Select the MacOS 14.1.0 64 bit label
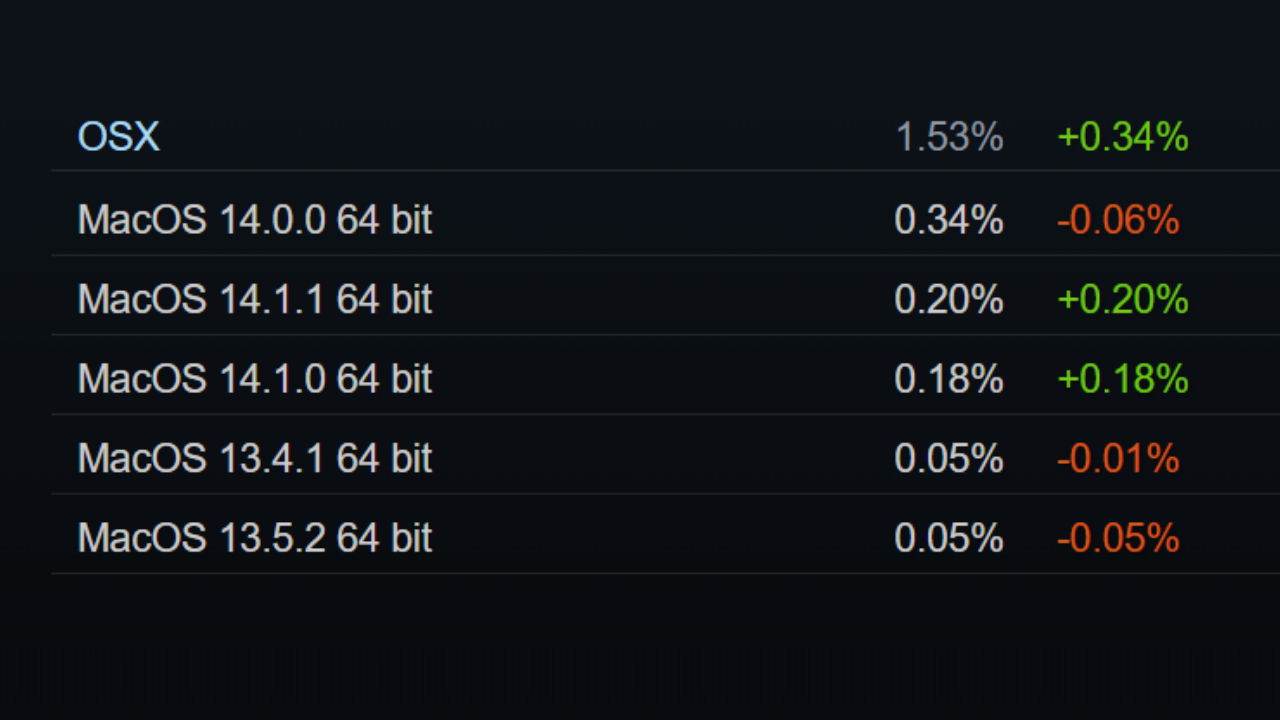Image resolution: width=1280 pixels, height=720 pixels. point(255,379)
